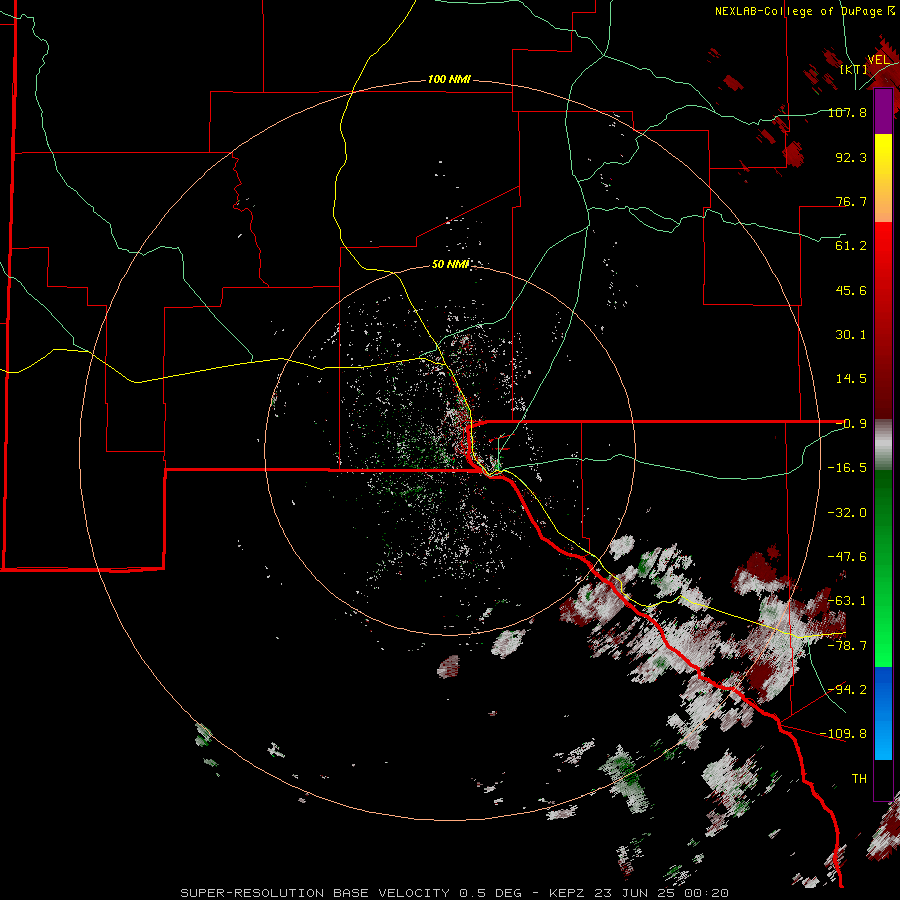The image size is (900, 900).
Task: Click the 30.1 value on the velocity scale
Action: (851, 335)
